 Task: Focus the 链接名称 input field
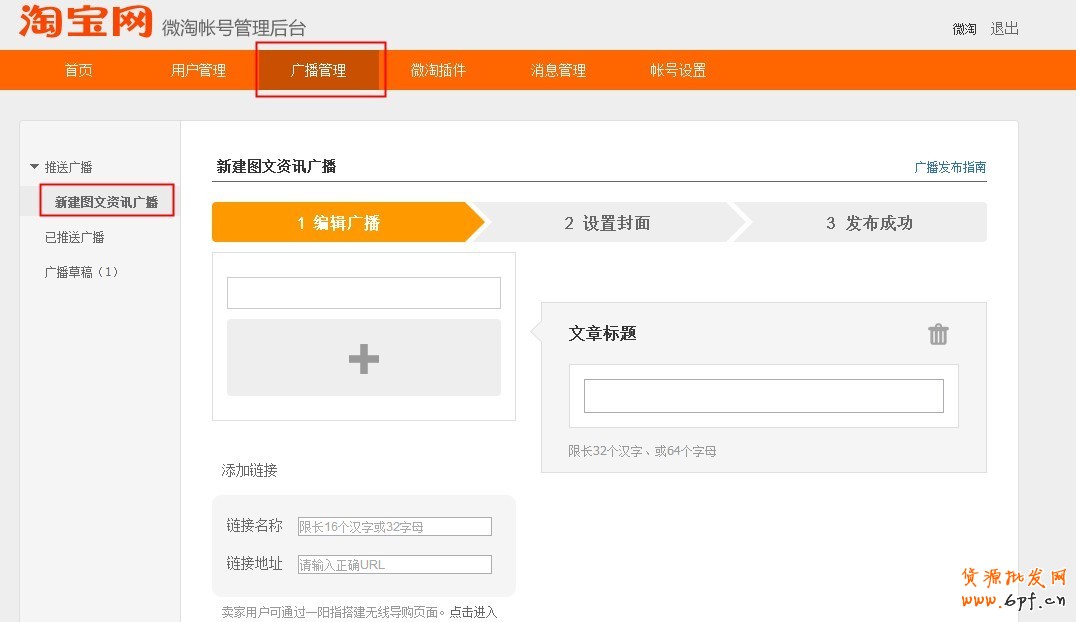(394, 526)
